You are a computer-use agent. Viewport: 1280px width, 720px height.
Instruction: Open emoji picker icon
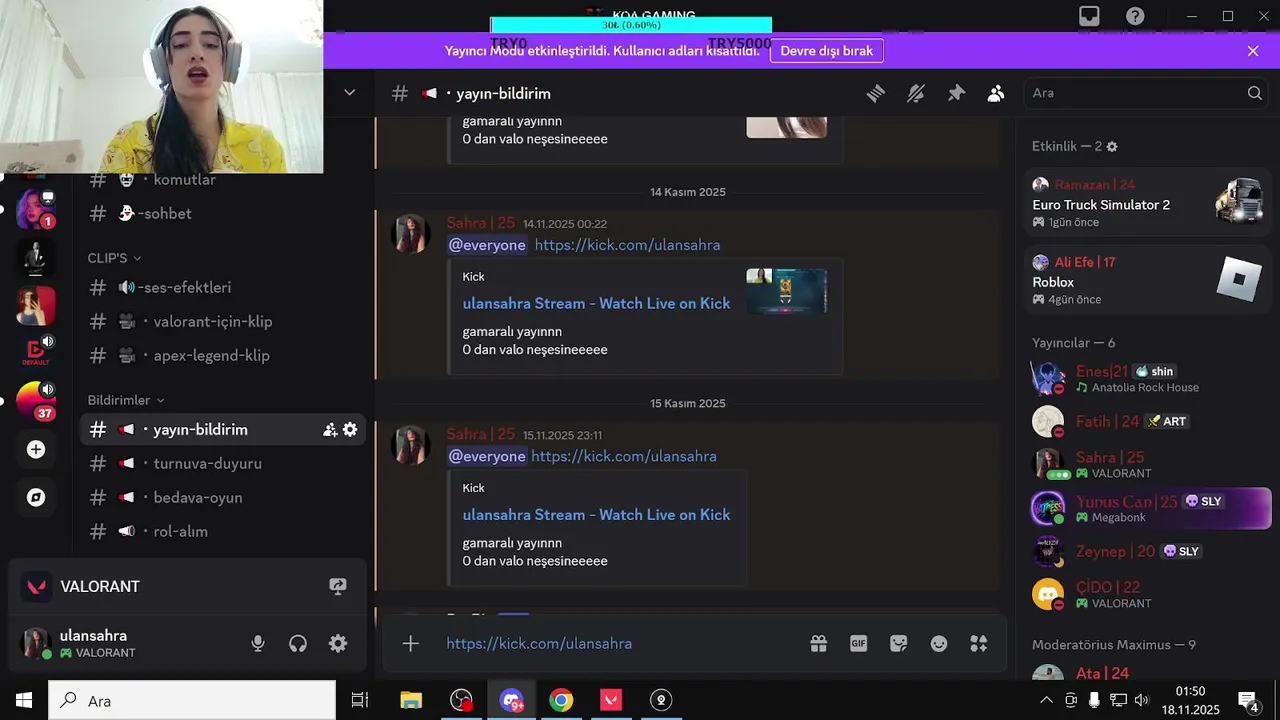tap(939, 644)
